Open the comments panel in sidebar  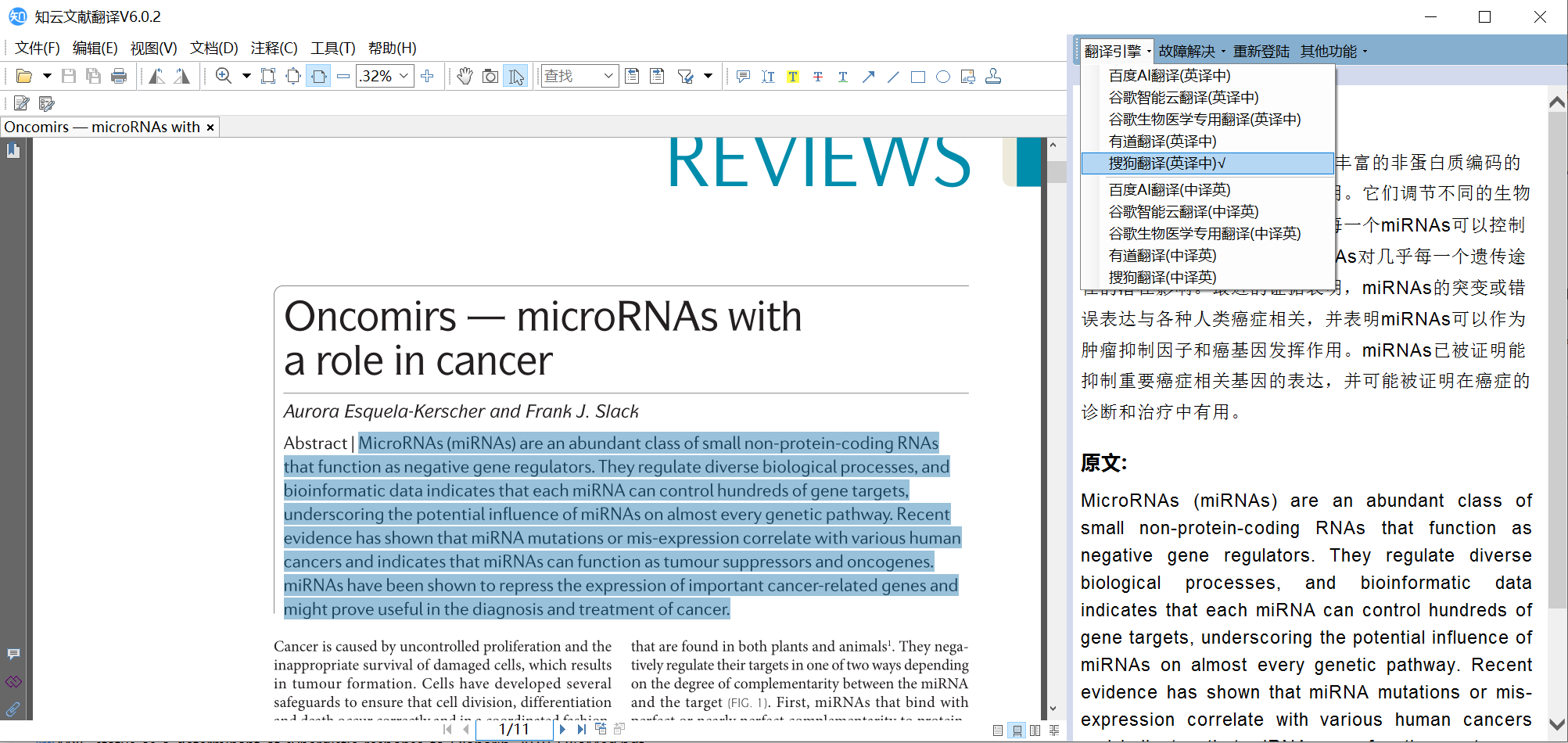point(13,654)
